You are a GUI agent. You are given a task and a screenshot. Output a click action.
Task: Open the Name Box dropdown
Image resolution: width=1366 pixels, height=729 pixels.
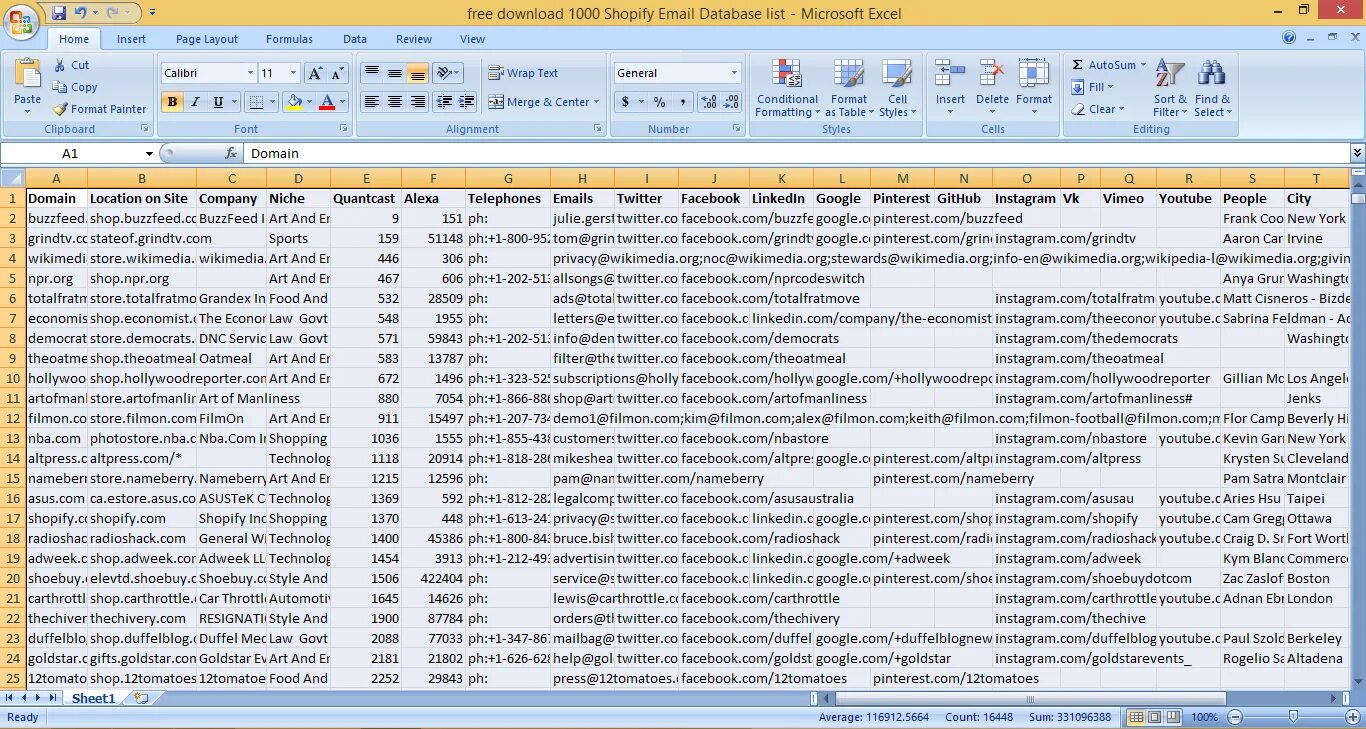[149, 153]
